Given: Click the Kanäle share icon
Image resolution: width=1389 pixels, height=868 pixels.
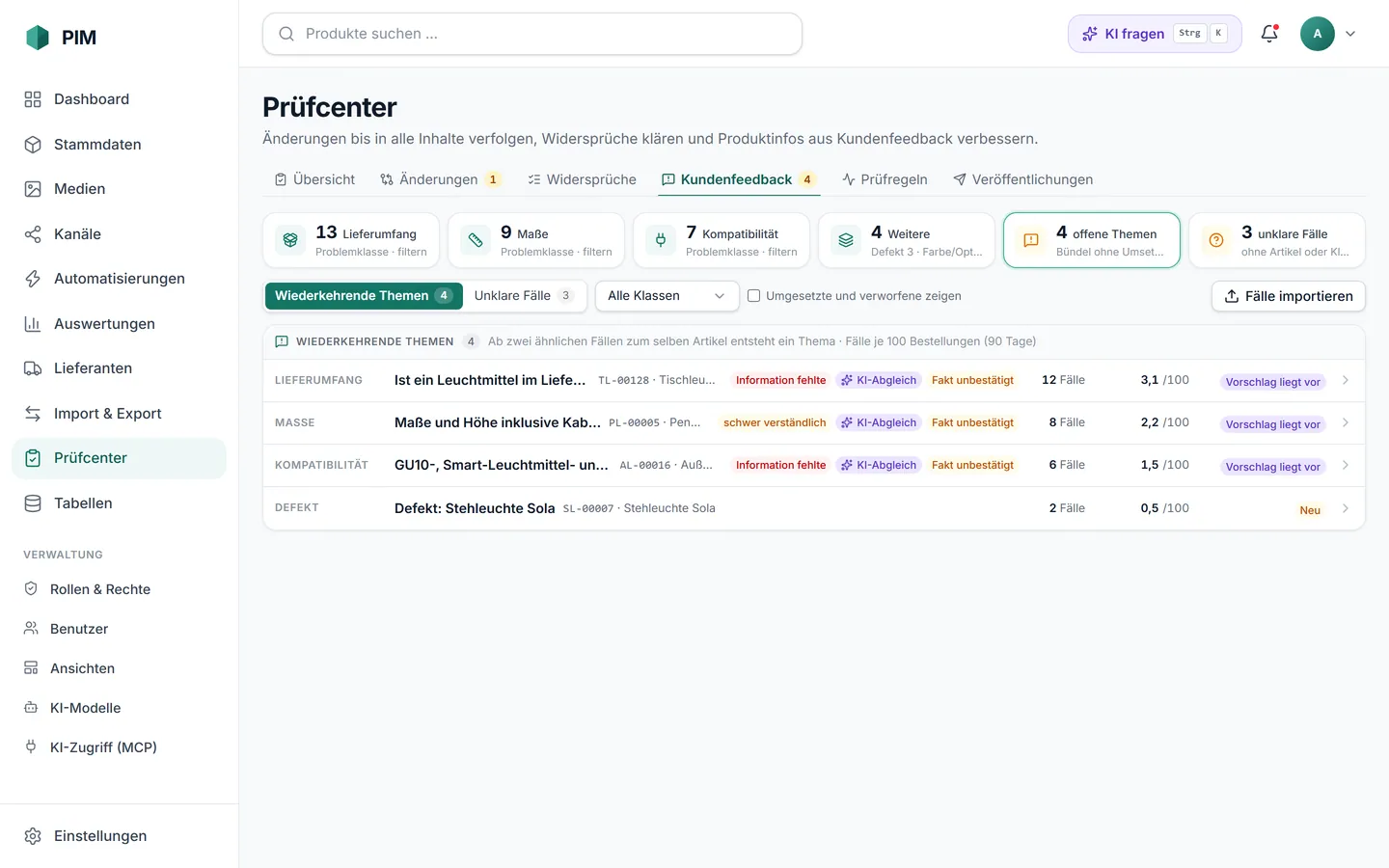Looking at the screenshot, I should pyautogui.click(x=33, y=234).
